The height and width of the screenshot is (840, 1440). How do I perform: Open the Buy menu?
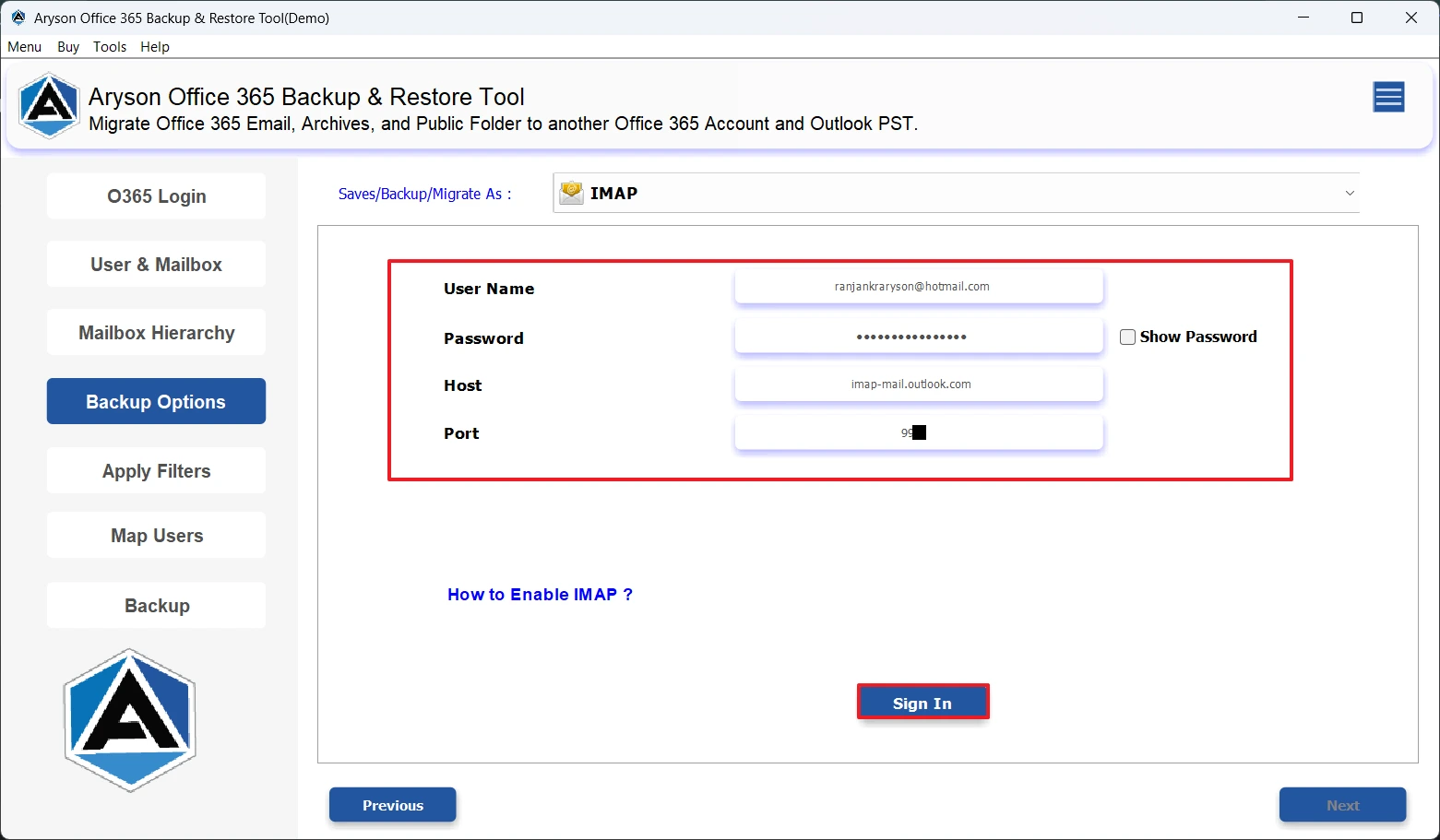[68, 47]
